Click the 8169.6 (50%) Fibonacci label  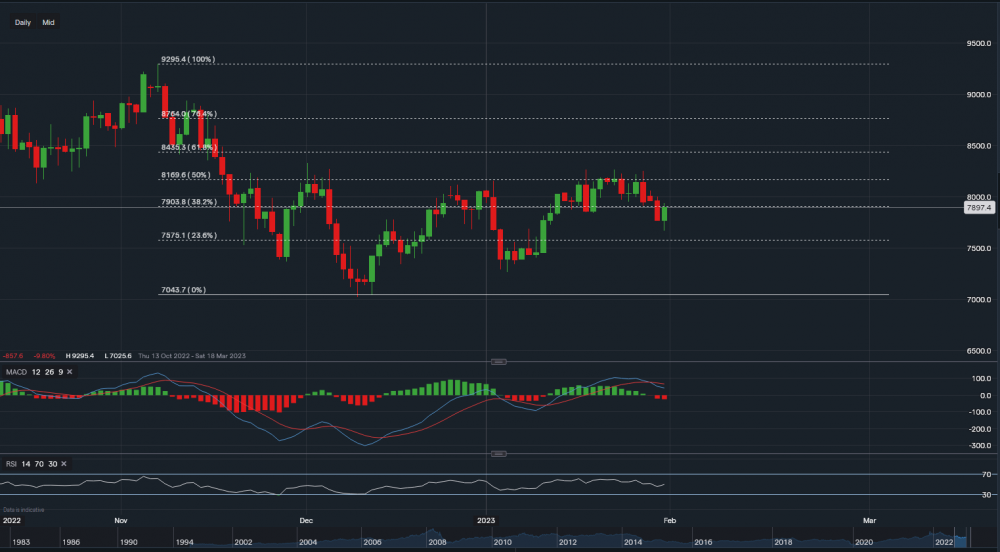(185, 175)
